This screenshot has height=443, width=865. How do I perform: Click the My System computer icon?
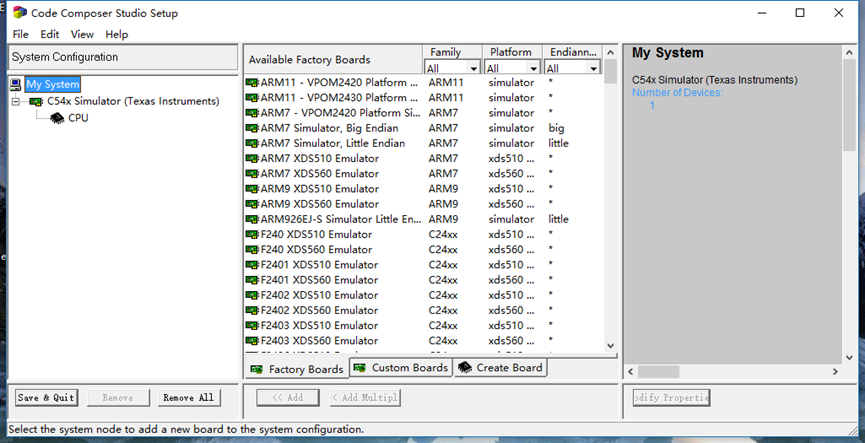16,84
